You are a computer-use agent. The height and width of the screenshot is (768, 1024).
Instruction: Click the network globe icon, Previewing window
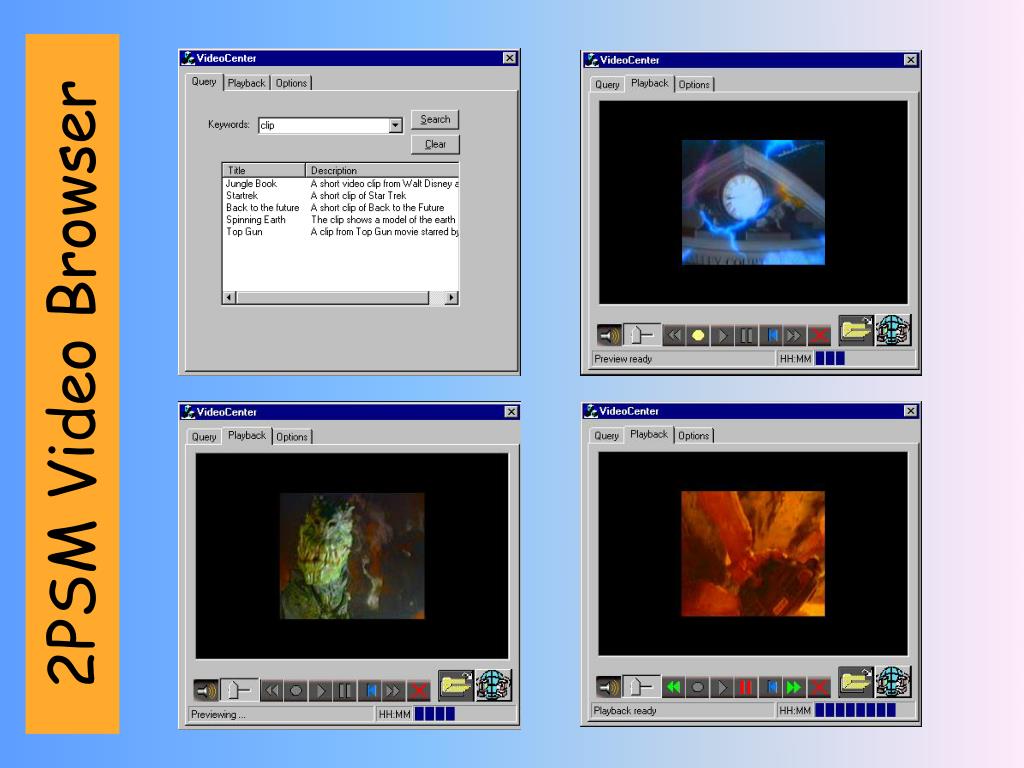pyautogui.click(x=493, y=685)
